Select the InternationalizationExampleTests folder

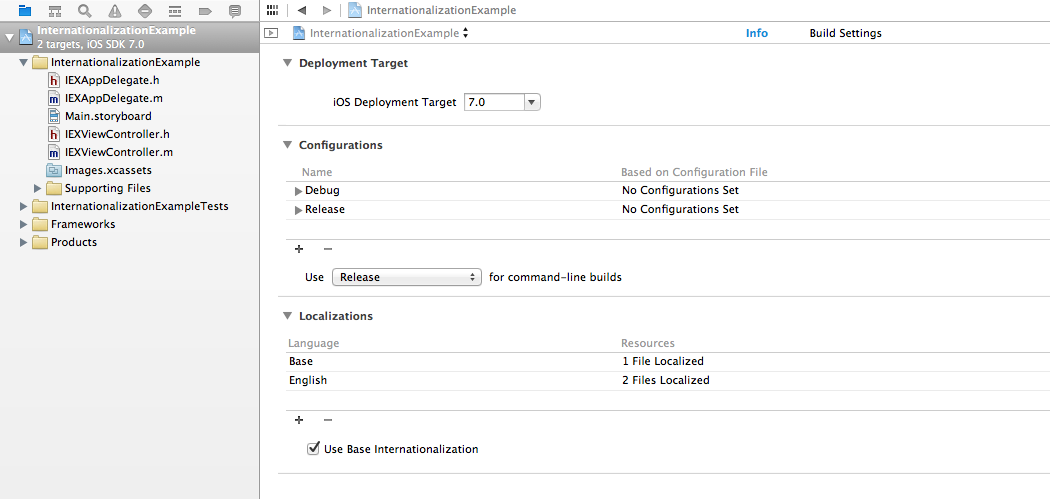click(x=131, y=206)
